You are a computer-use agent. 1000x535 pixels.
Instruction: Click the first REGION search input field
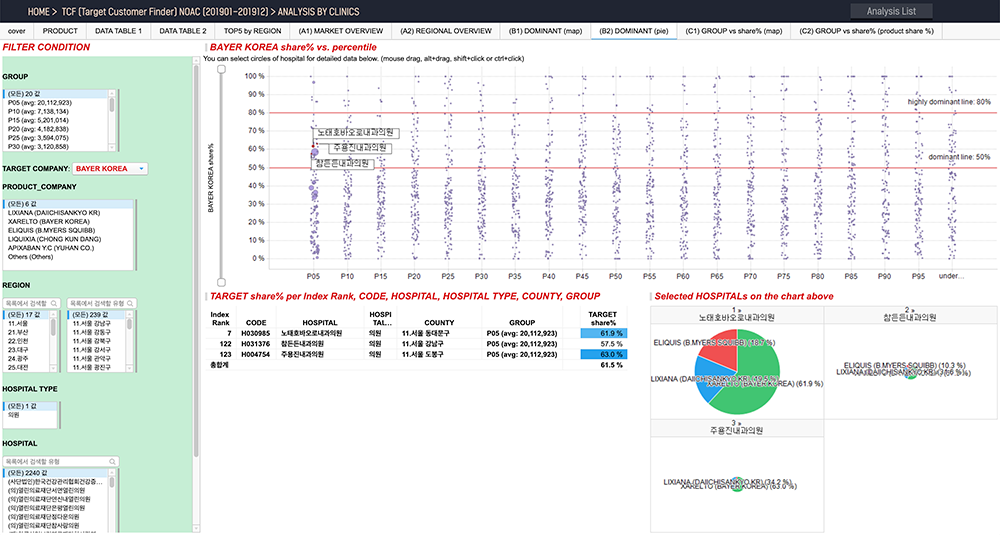[31, 304]
